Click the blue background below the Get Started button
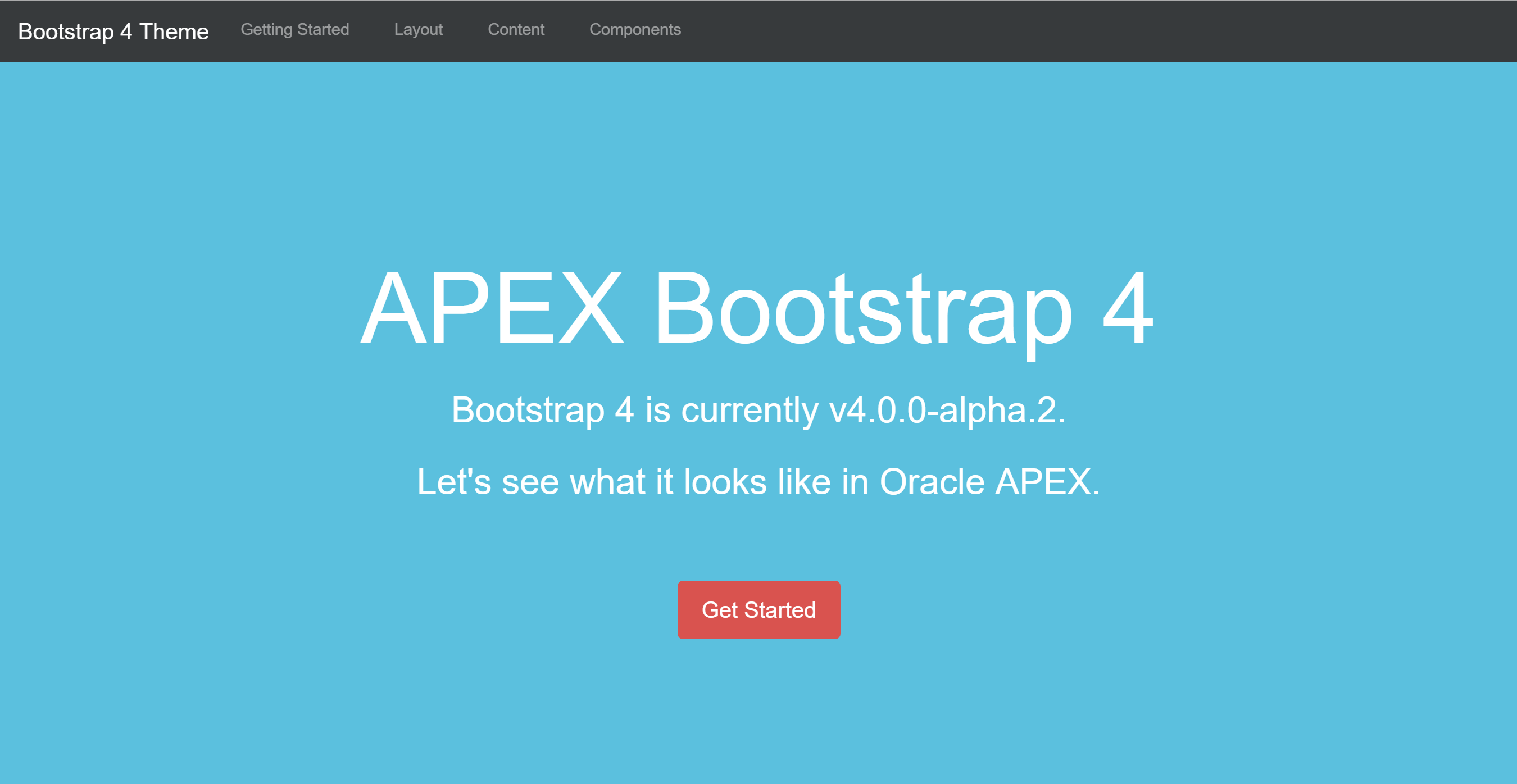The height and width of the screenshot is (784, 1517). coord(758,712)
